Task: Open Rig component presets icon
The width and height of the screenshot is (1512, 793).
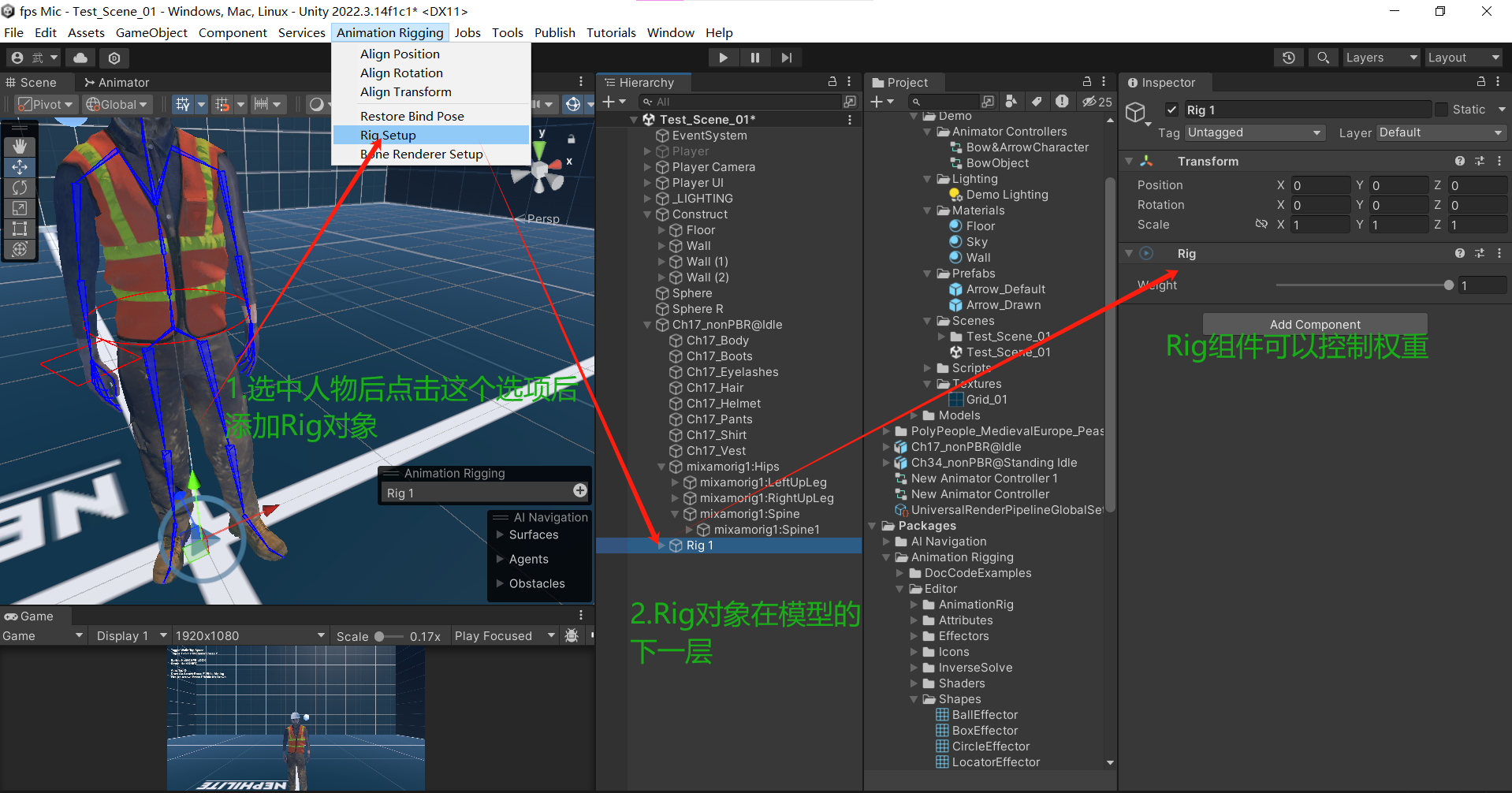Action: click(x=1480, y=253)
